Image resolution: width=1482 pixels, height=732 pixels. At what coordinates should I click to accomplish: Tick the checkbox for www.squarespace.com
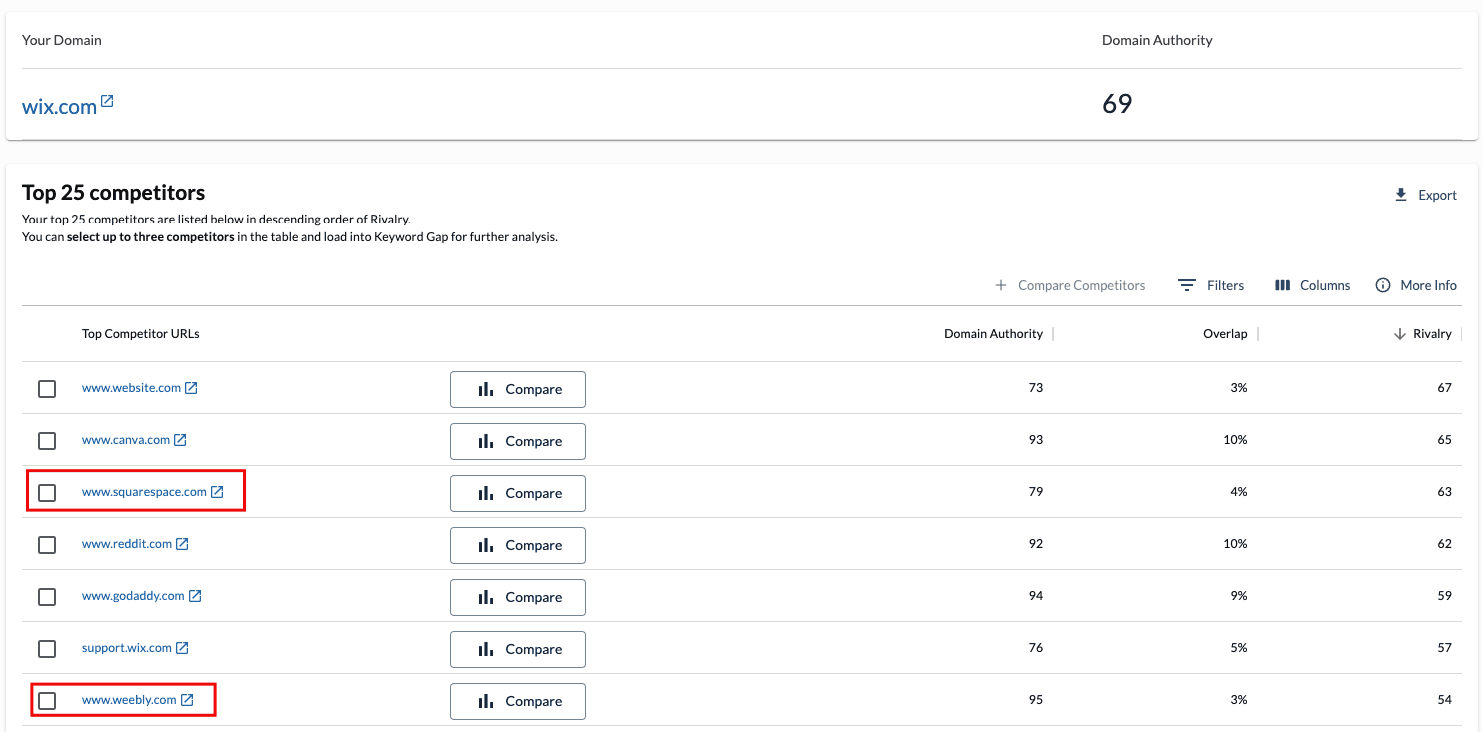tap(47, 493)
